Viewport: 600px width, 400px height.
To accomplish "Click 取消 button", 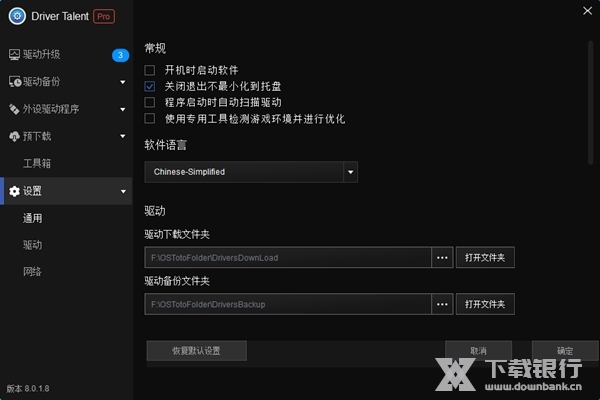I will tap(478, 351).
